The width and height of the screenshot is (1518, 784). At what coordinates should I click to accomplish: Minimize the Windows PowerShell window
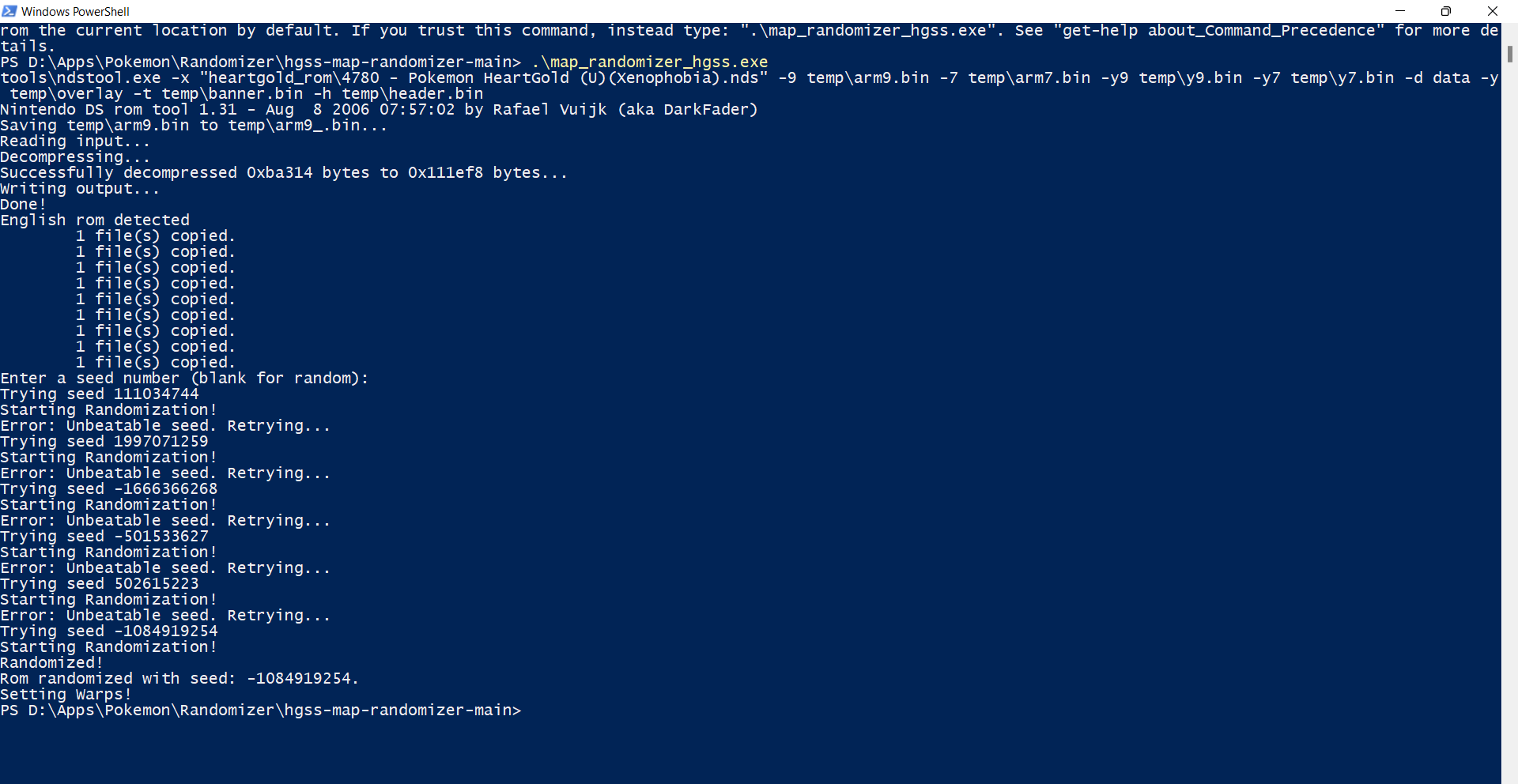tap(1399, 11)
